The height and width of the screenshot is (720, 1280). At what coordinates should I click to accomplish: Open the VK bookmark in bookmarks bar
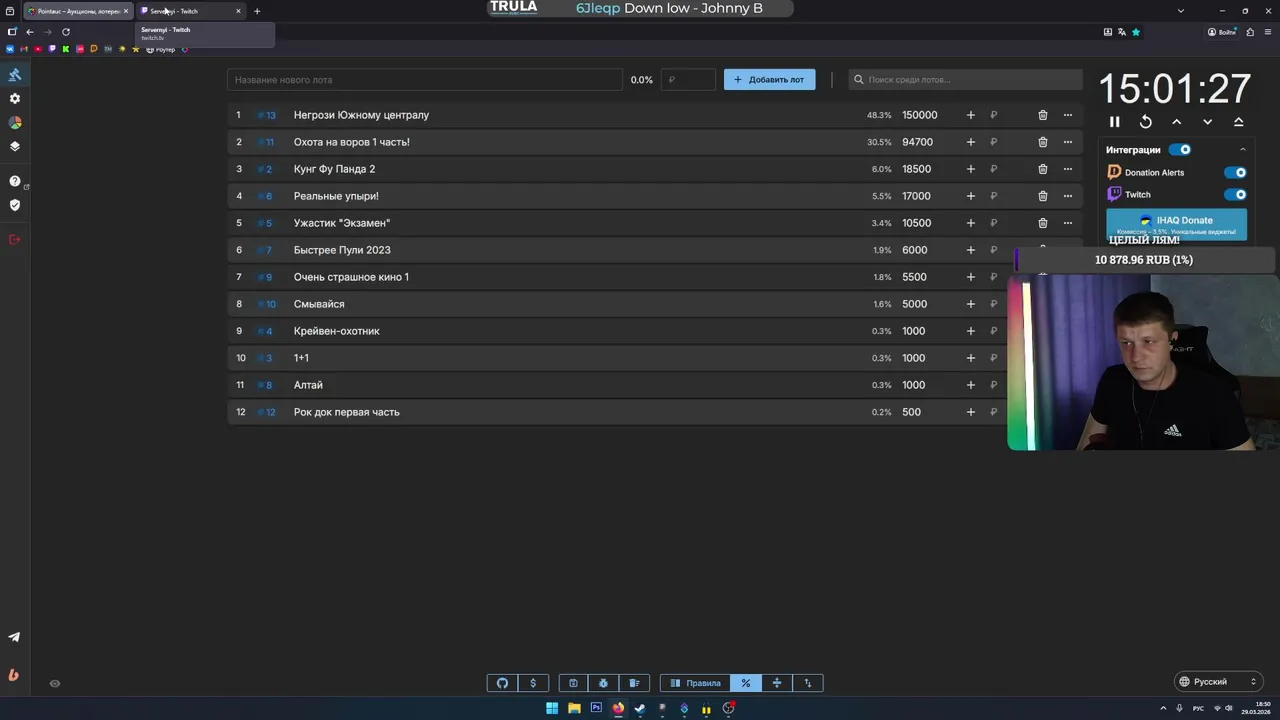pyautogui.click(x=11, y=49)
